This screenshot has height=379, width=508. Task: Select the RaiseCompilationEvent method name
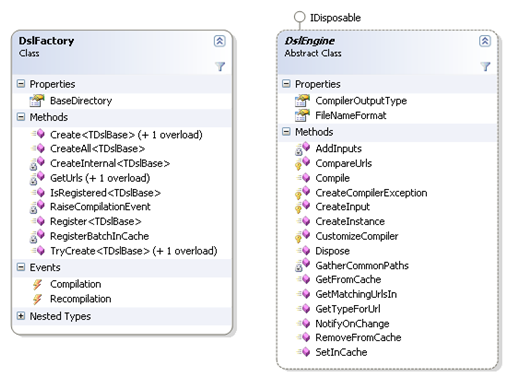[100, 207]
